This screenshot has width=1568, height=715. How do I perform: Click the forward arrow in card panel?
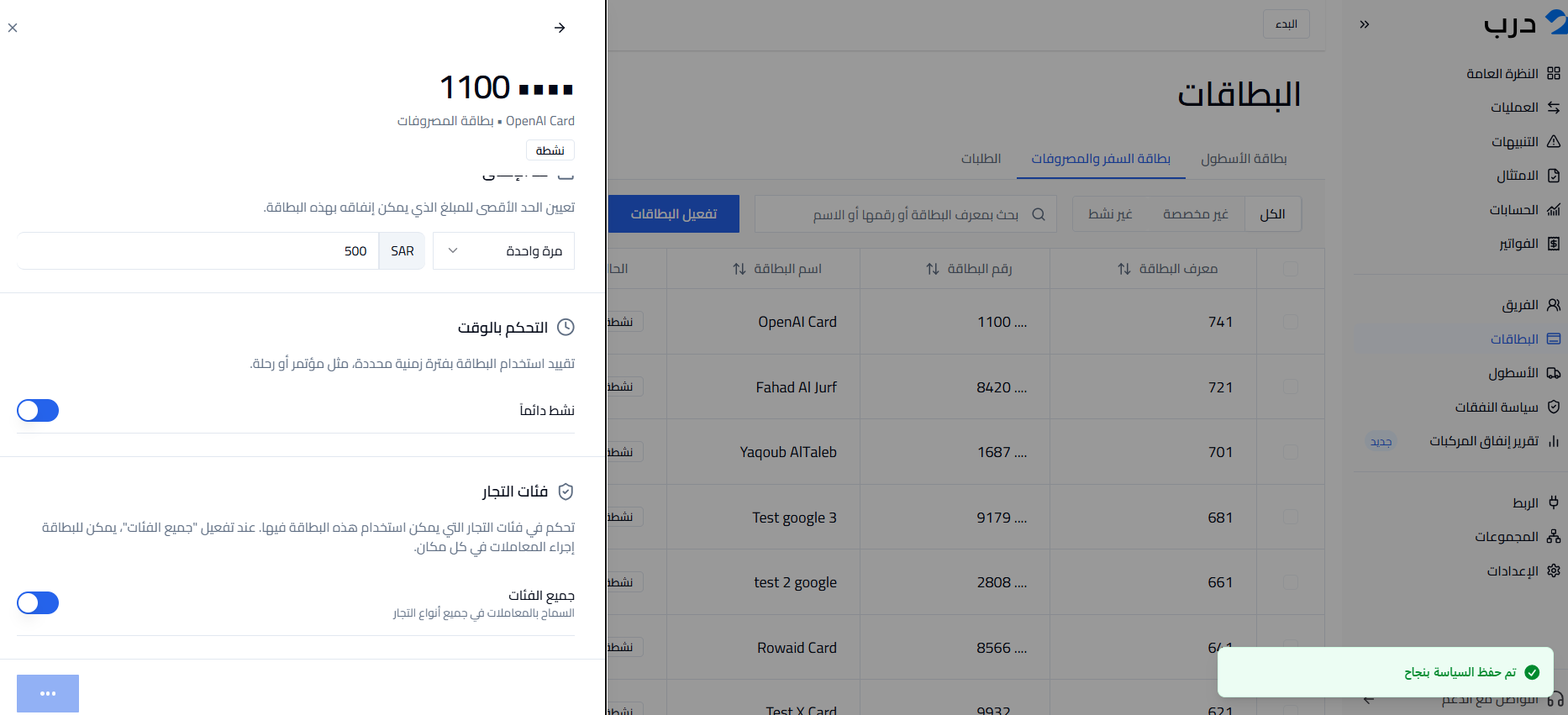tap(560, 28)
